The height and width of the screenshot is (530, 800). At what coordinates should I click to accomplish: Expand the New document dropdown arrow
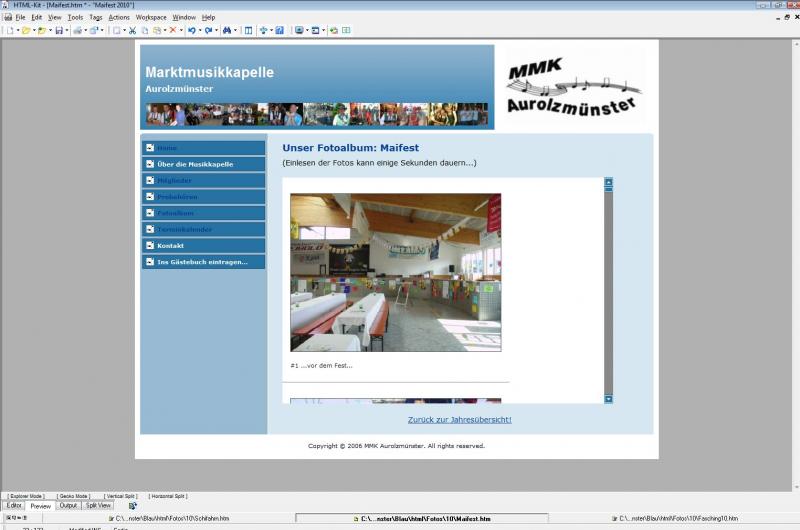click(16, 31)
